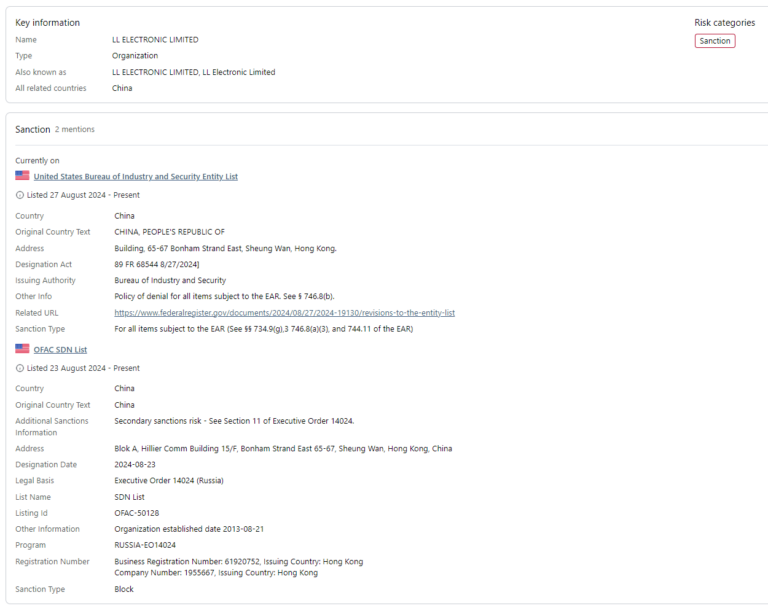Click the Risk categories heading
The height and width of the screenshot is (614, 768).
tap(724, 22)
